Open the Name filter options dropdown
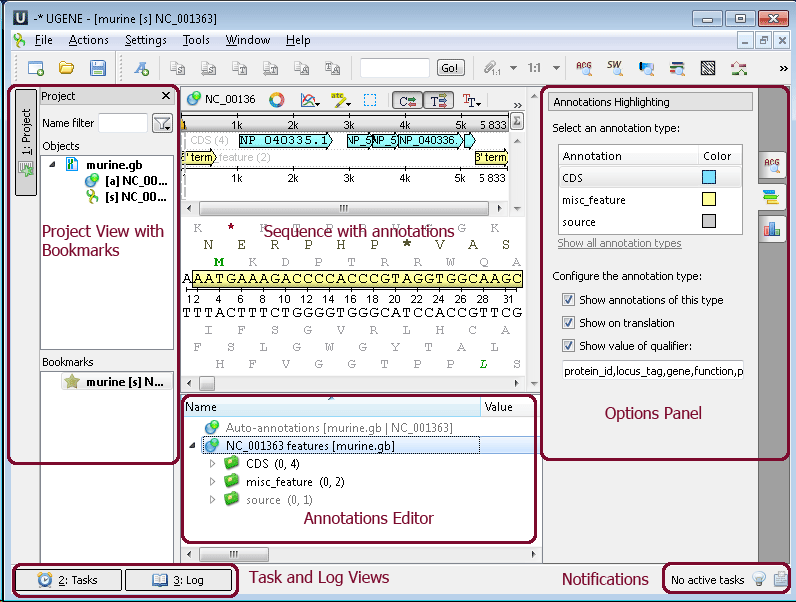 click(162, 123)
